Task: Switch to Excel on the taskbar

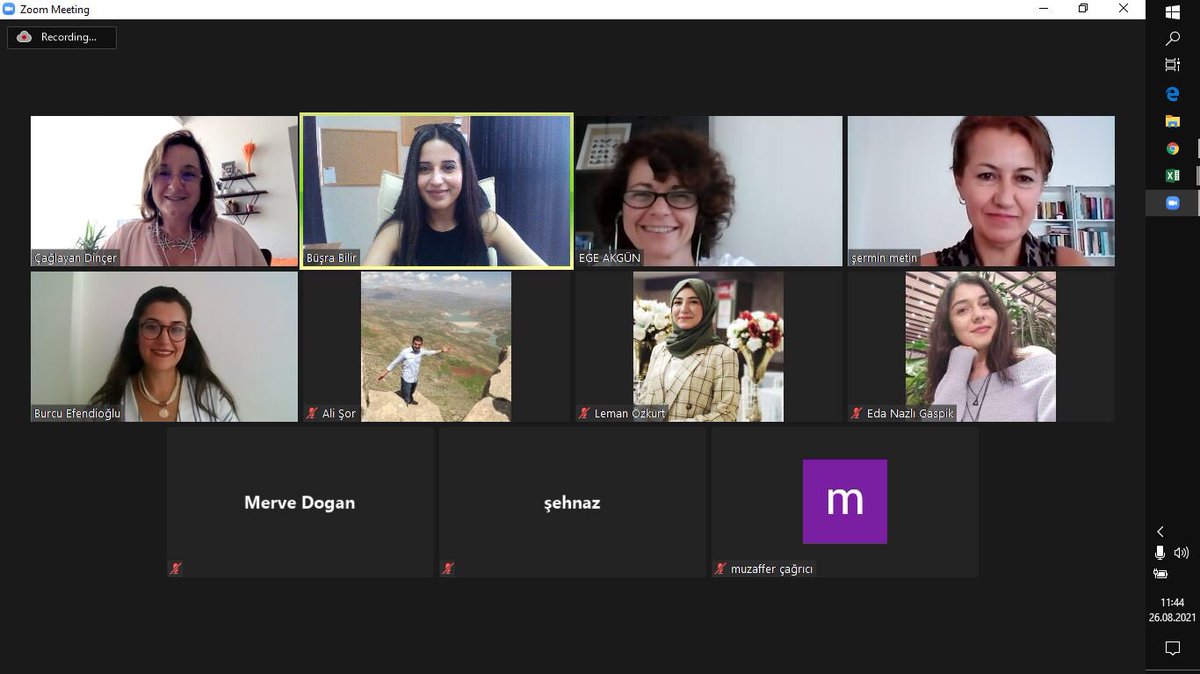Action: pyautogui.click(x=1172, y=175)
